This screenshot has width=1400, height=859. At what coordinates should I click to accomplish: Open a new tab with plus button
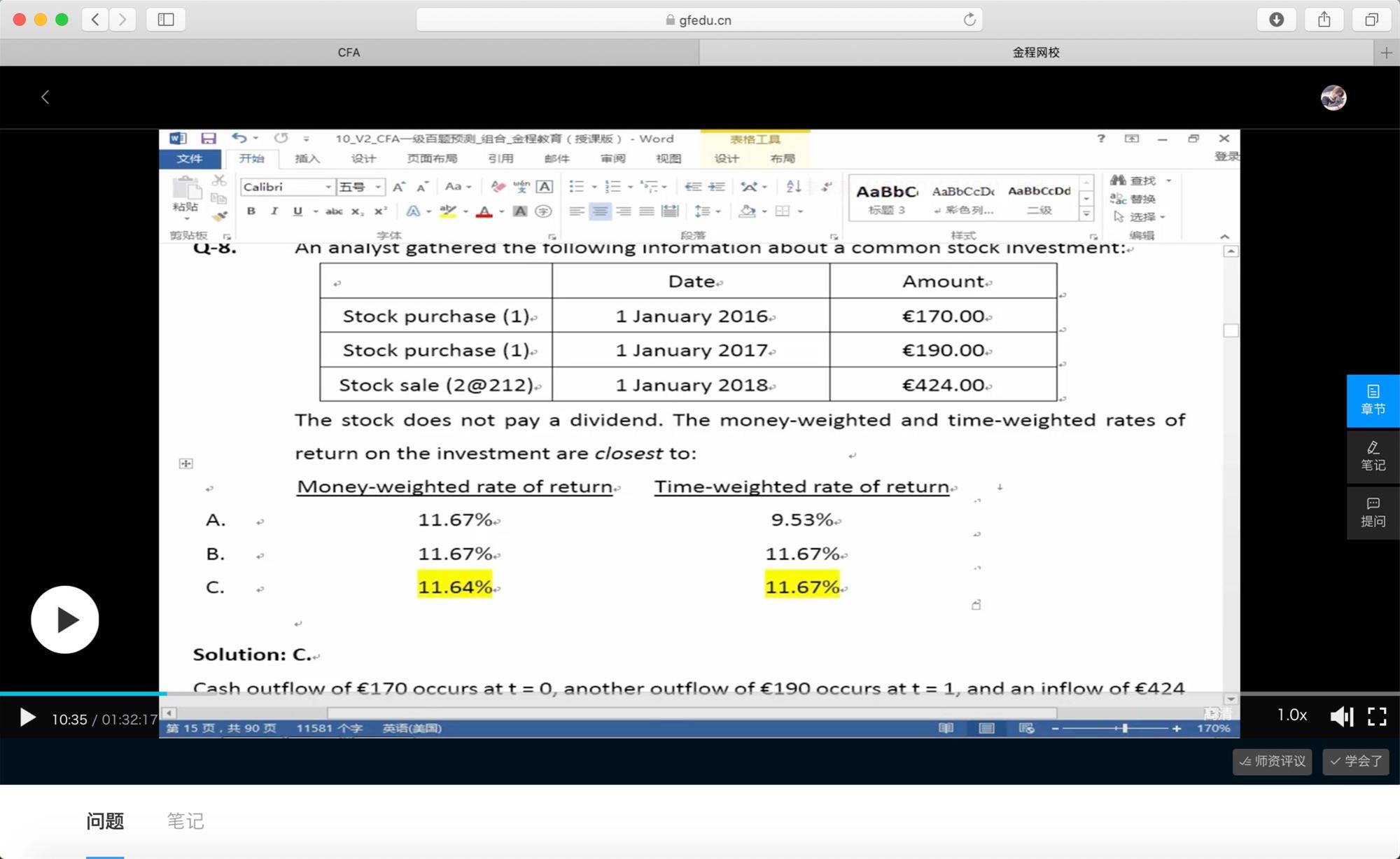tap(1386, 53)
